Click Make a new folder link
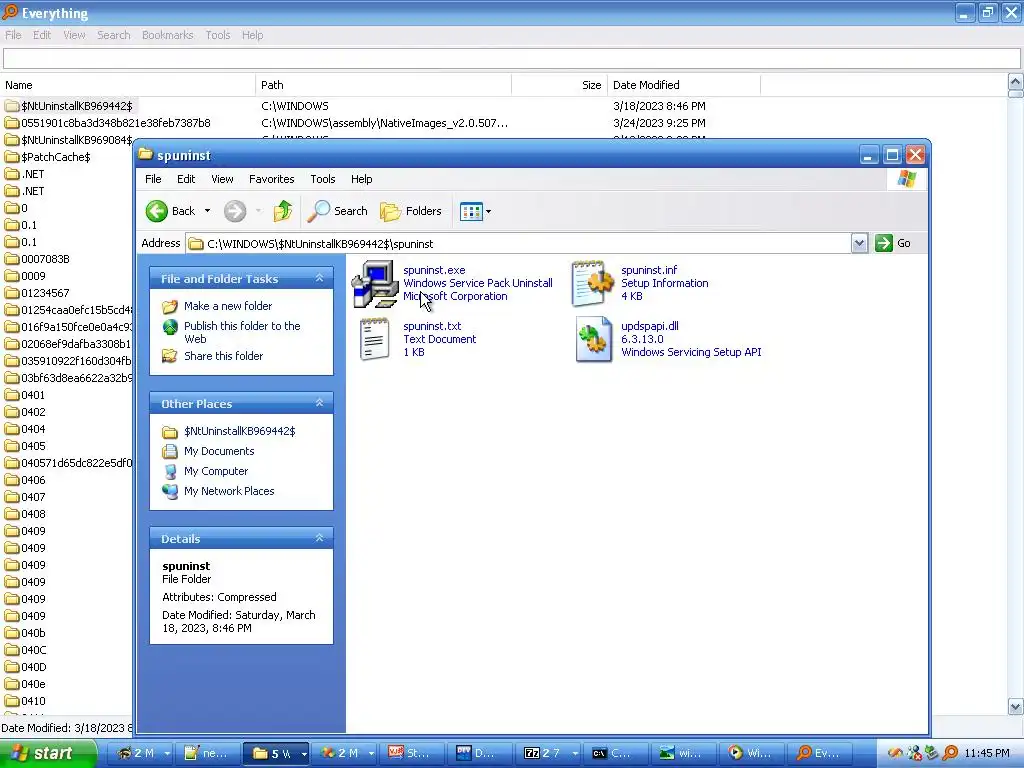Screen dimensions: 1024x768 [228, 306]
